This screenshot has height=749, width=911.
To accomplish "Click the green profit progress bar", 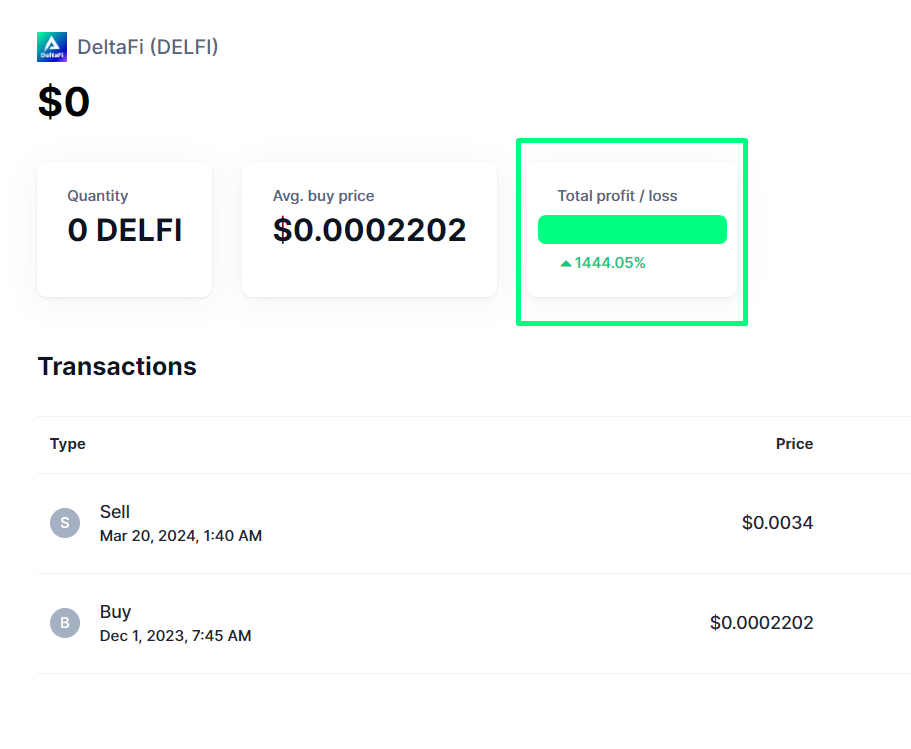I will coord(632,229).
